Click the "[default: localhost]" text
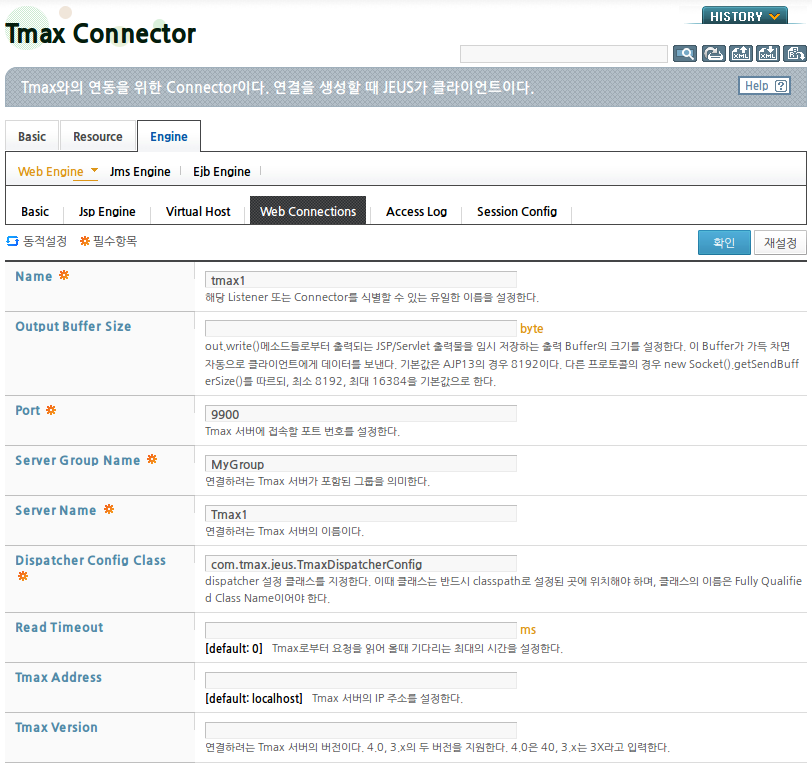Screen dimensions: 812x769 pyautogui.click(x=254, y=699)
